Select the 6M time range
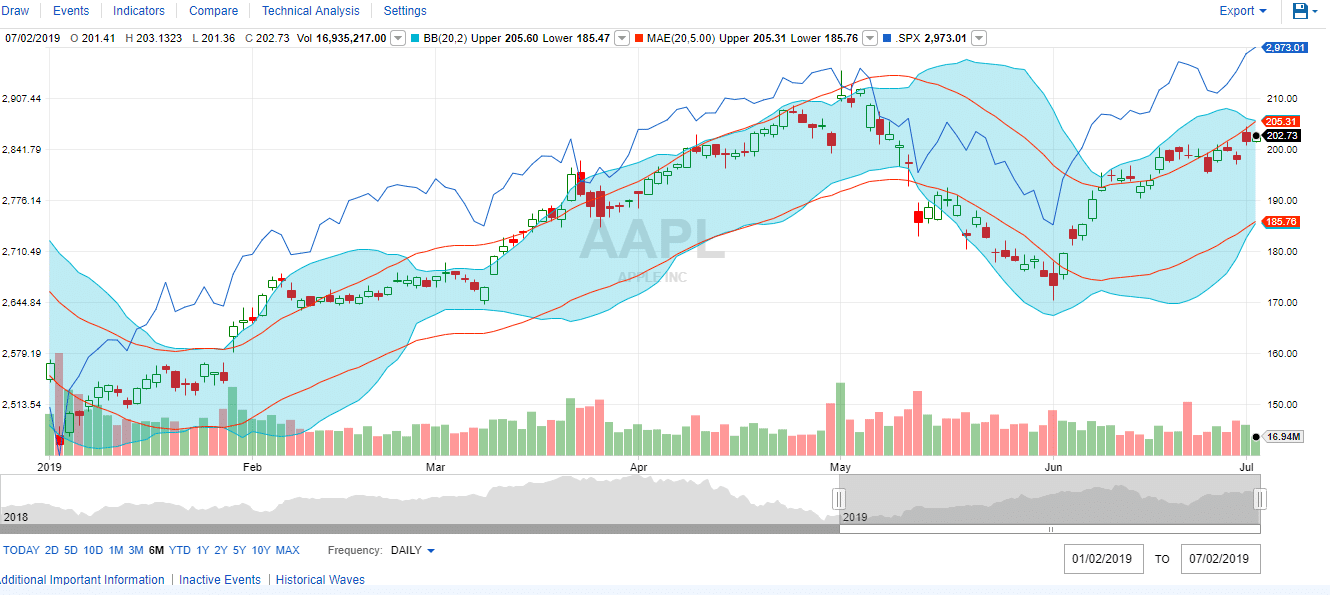The image size is (1330, 595). 156,550
